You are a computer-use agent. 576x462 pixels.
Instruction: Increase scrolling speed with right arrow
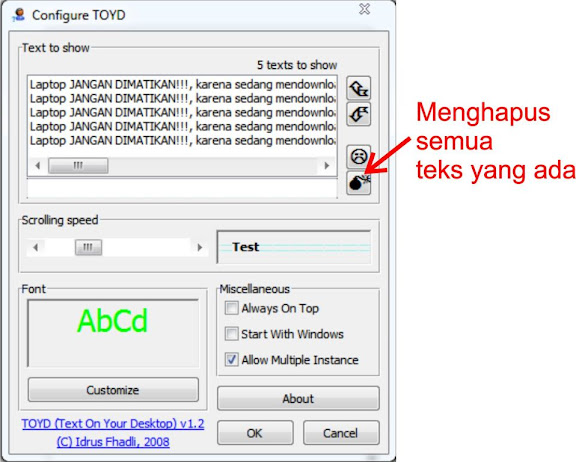click(199, 247)
